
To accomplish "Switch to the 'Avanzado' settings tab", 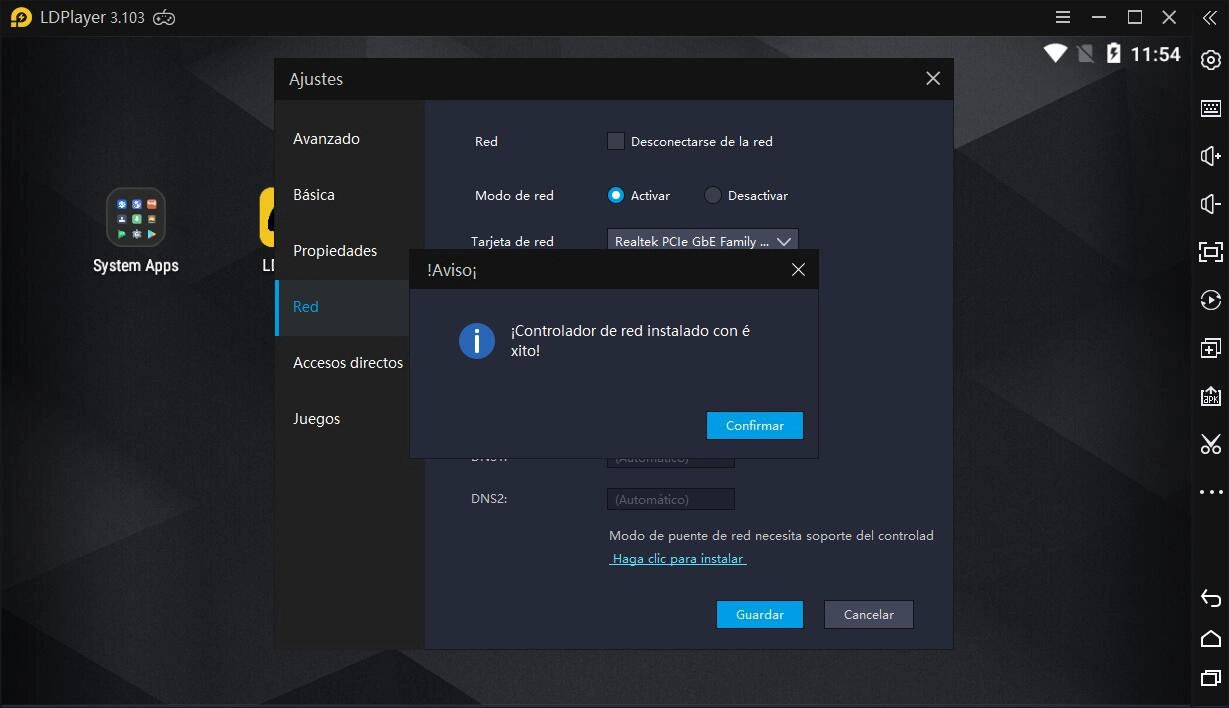I will pos(326,139).
